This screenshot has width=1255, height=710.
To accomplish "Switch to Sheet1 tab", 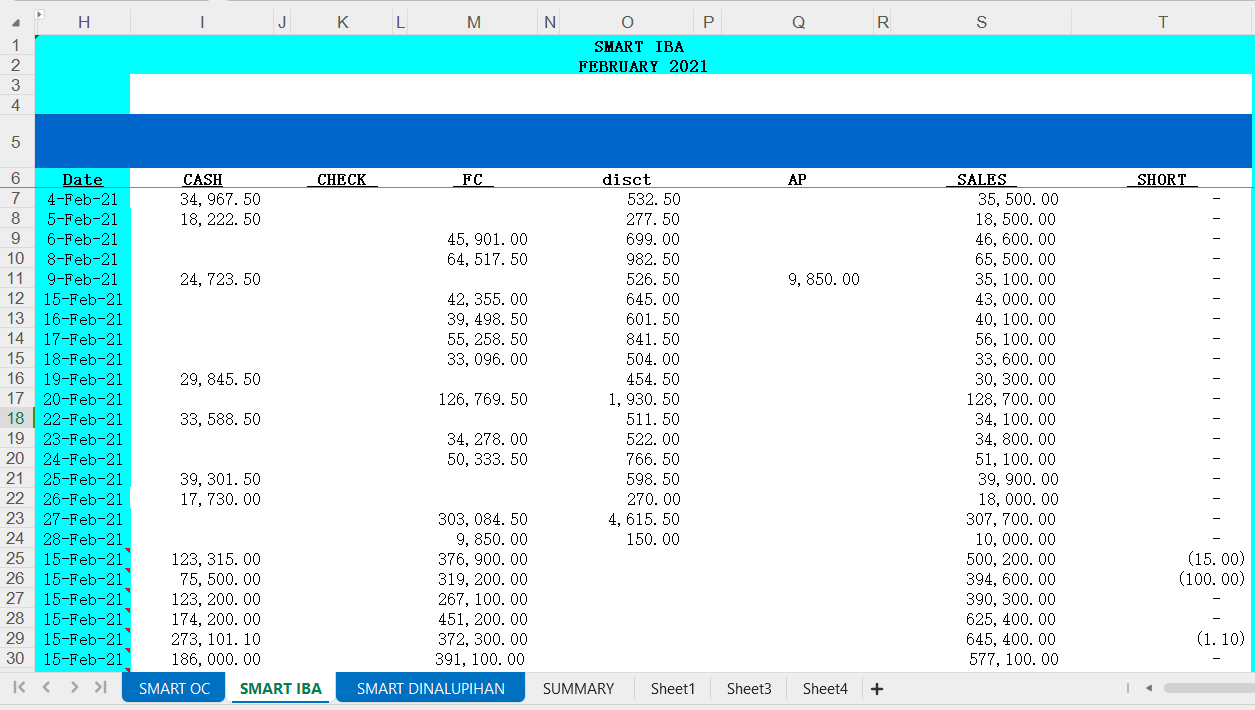I will point(673,688).
